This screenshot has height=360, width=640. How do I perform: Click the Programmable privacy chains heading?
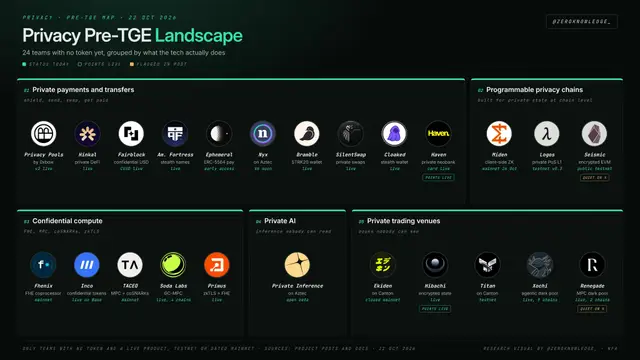coord(534,90)
